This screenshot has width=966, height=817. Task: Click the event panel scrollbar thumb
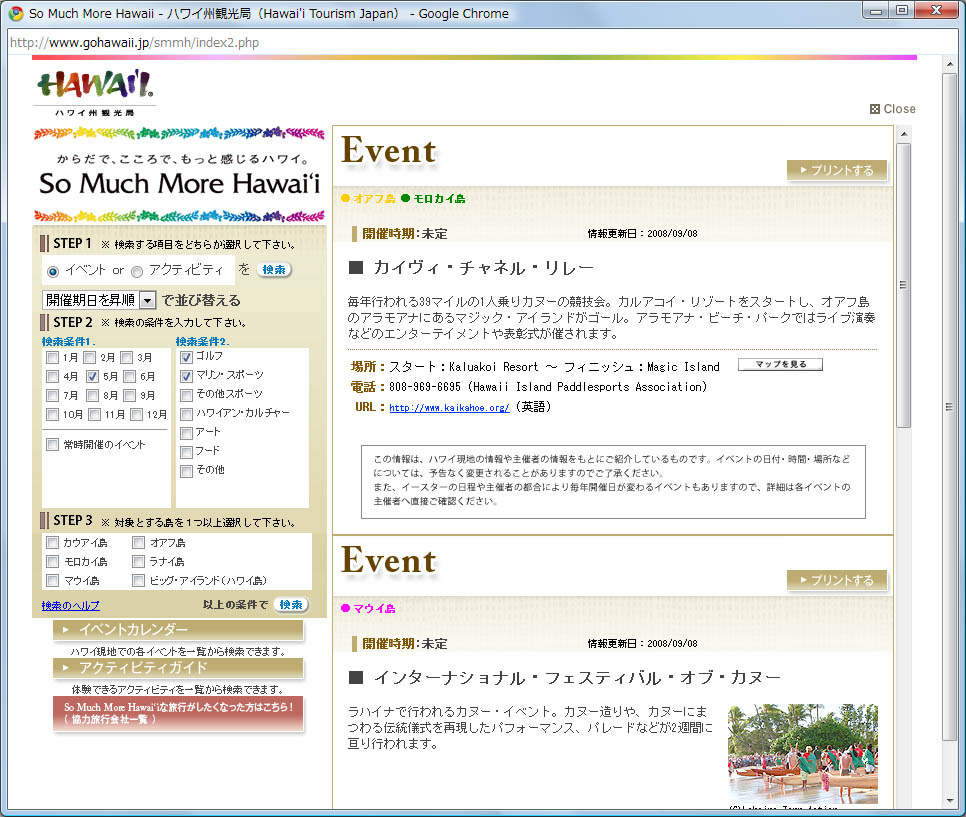click(x=904, y=285)
